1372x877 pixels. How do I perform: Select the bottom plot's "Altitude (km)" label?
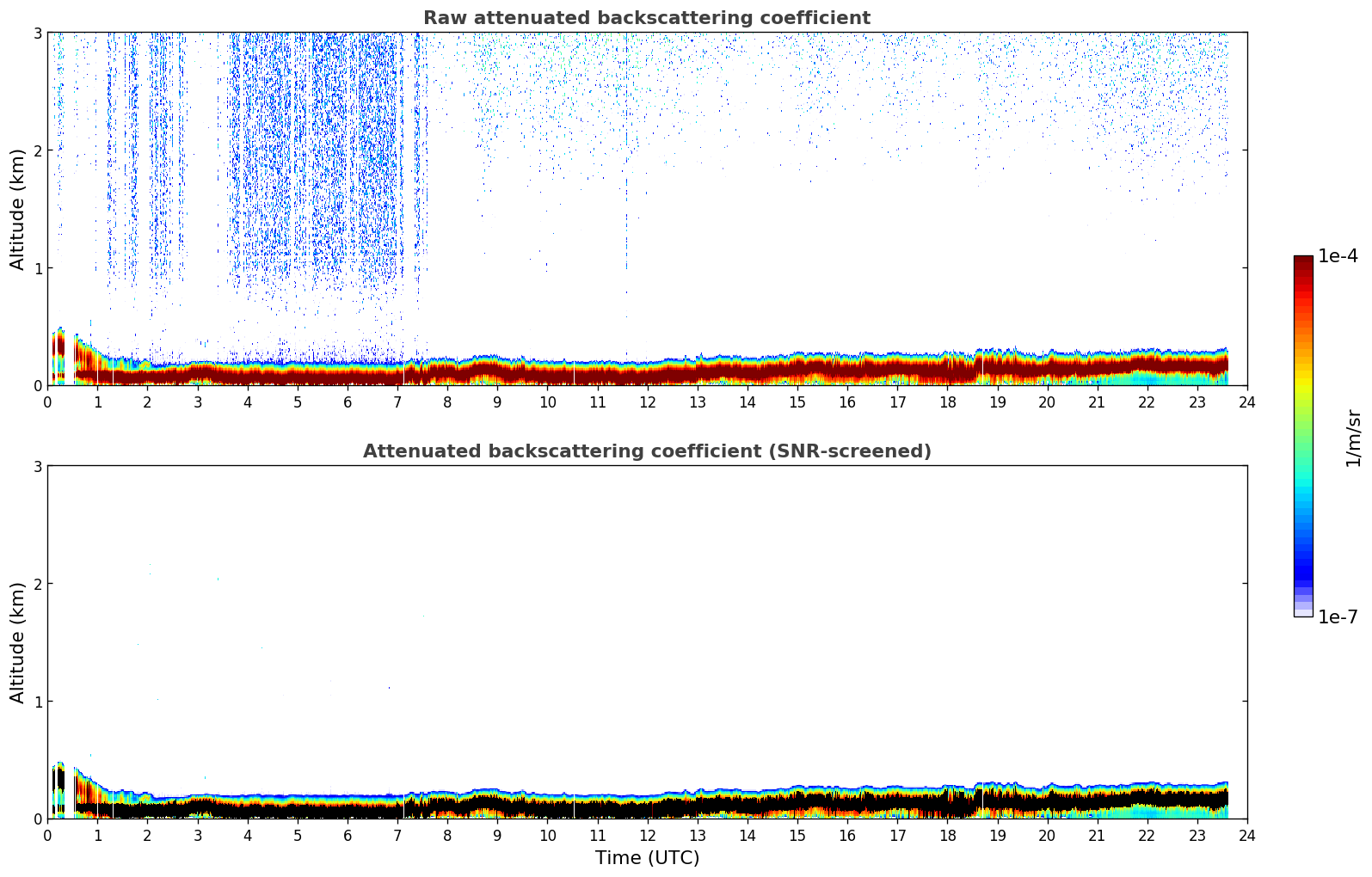point(18,642)
